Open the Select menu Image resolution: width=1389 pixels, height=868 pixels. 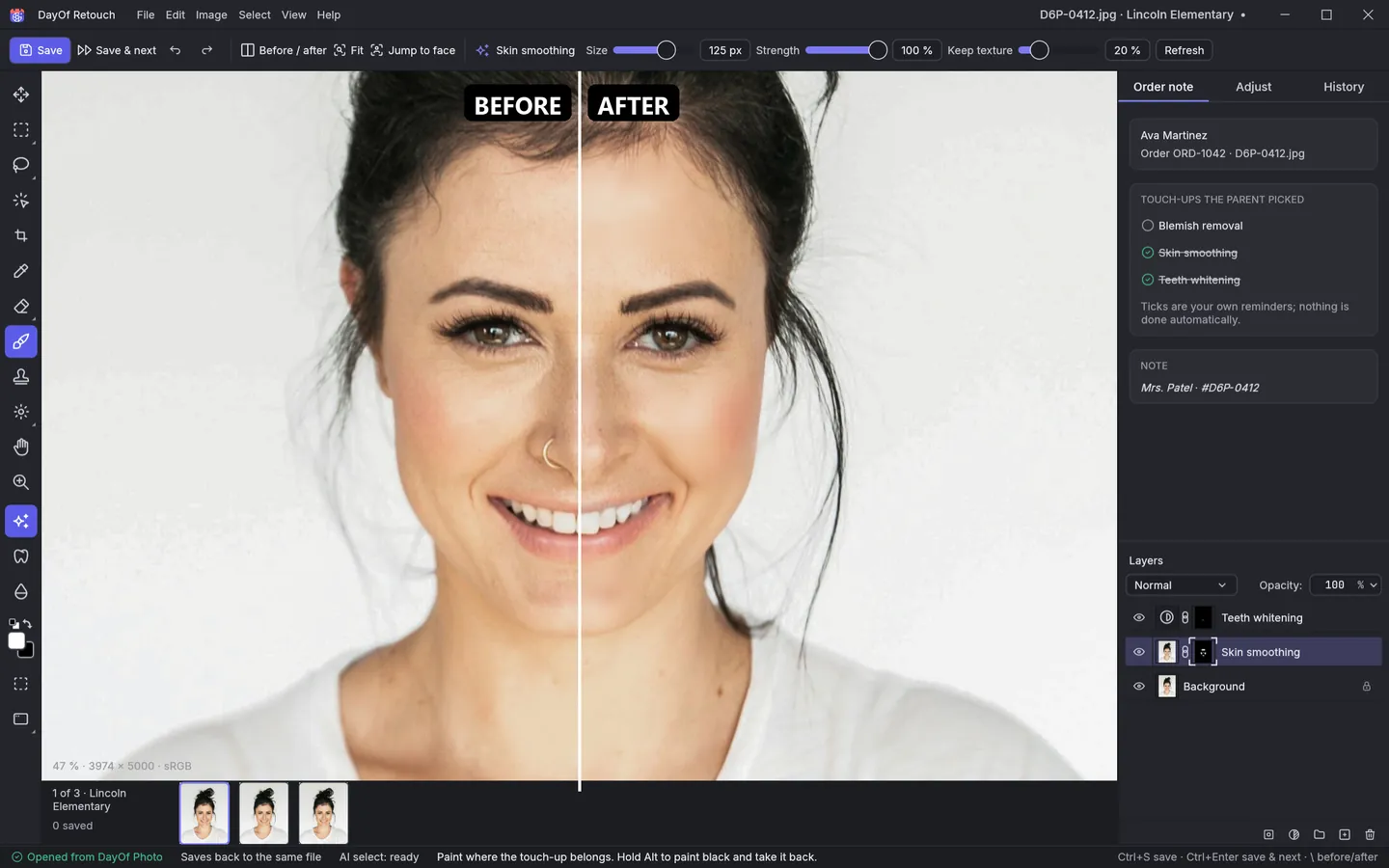pyautogui.click(x=255, y=14)
